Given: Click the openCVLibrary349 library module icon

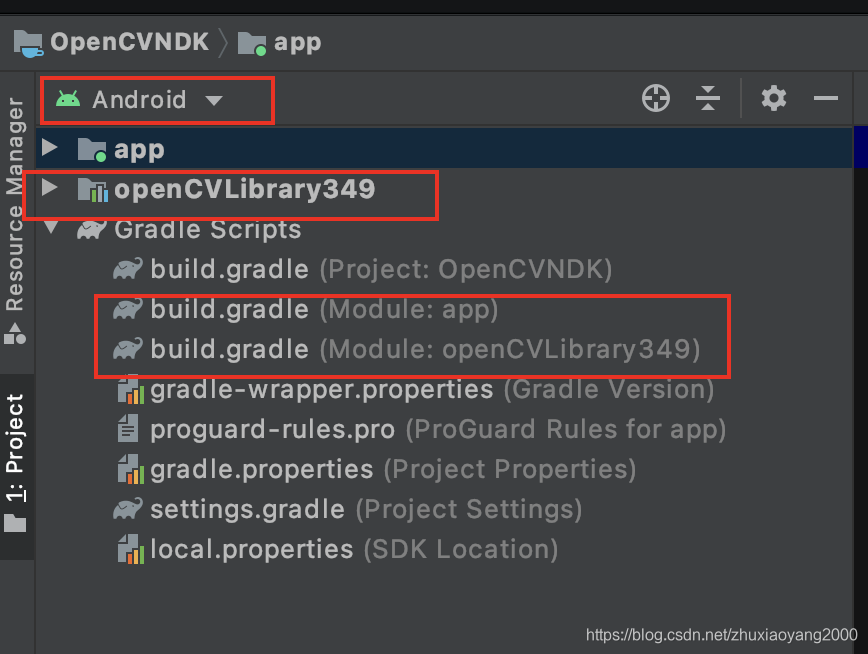Looking at the screenshot, I should coord(92,189).
